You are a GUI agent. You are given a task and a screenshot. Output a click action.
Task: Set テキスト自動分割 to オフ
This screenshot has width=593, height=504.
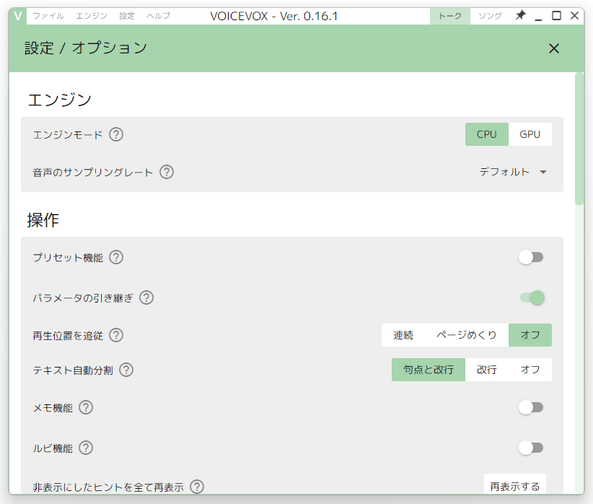[x=530, y=369]
